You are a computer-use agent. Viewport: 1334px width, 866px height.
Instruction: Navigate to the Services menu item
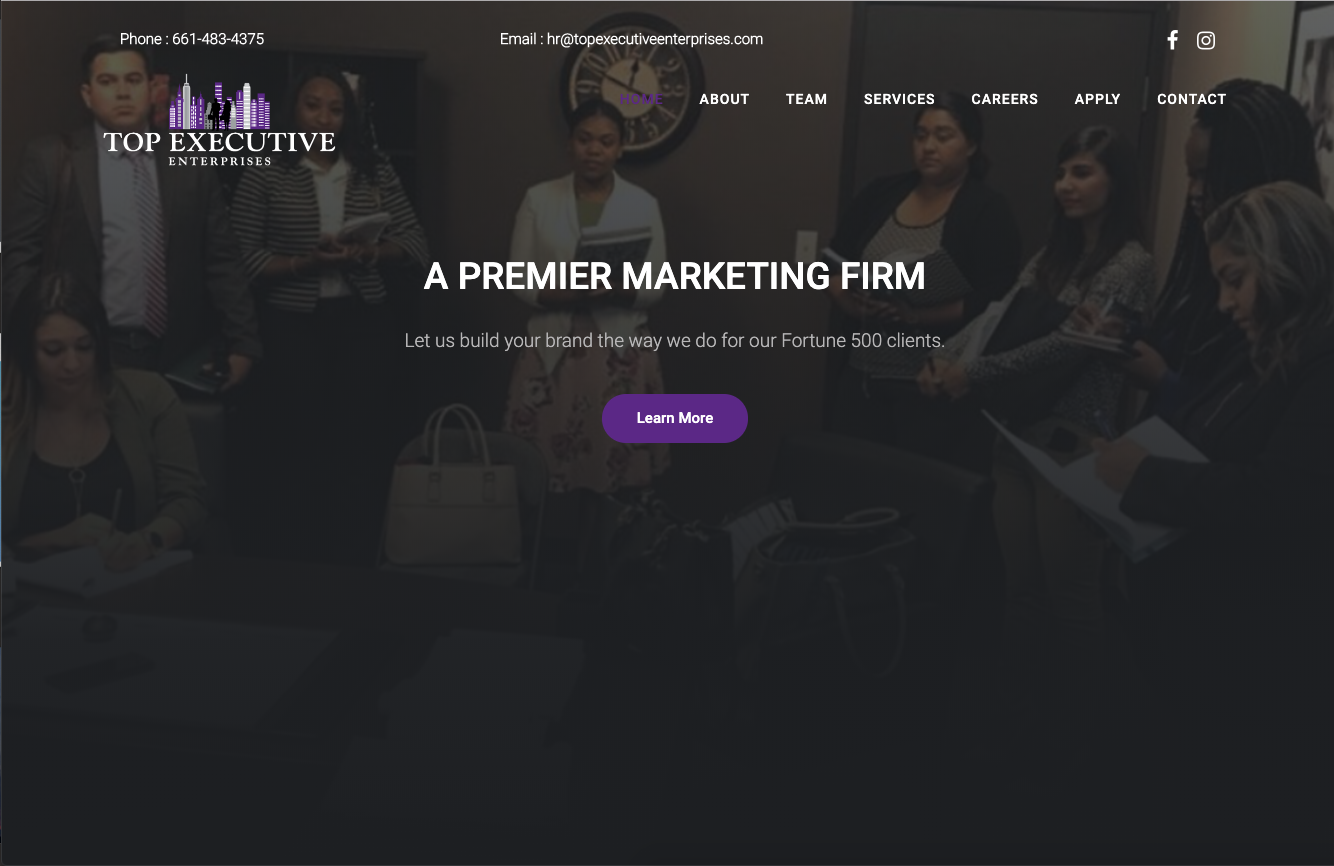[x=899, y=99]
